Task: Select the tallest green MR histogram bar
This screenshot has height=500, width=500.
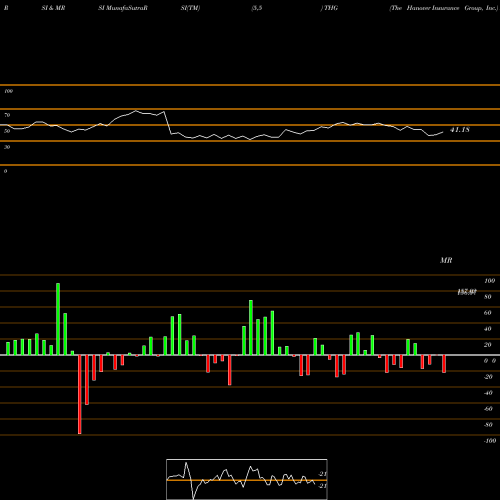Action: pos(58,319)
